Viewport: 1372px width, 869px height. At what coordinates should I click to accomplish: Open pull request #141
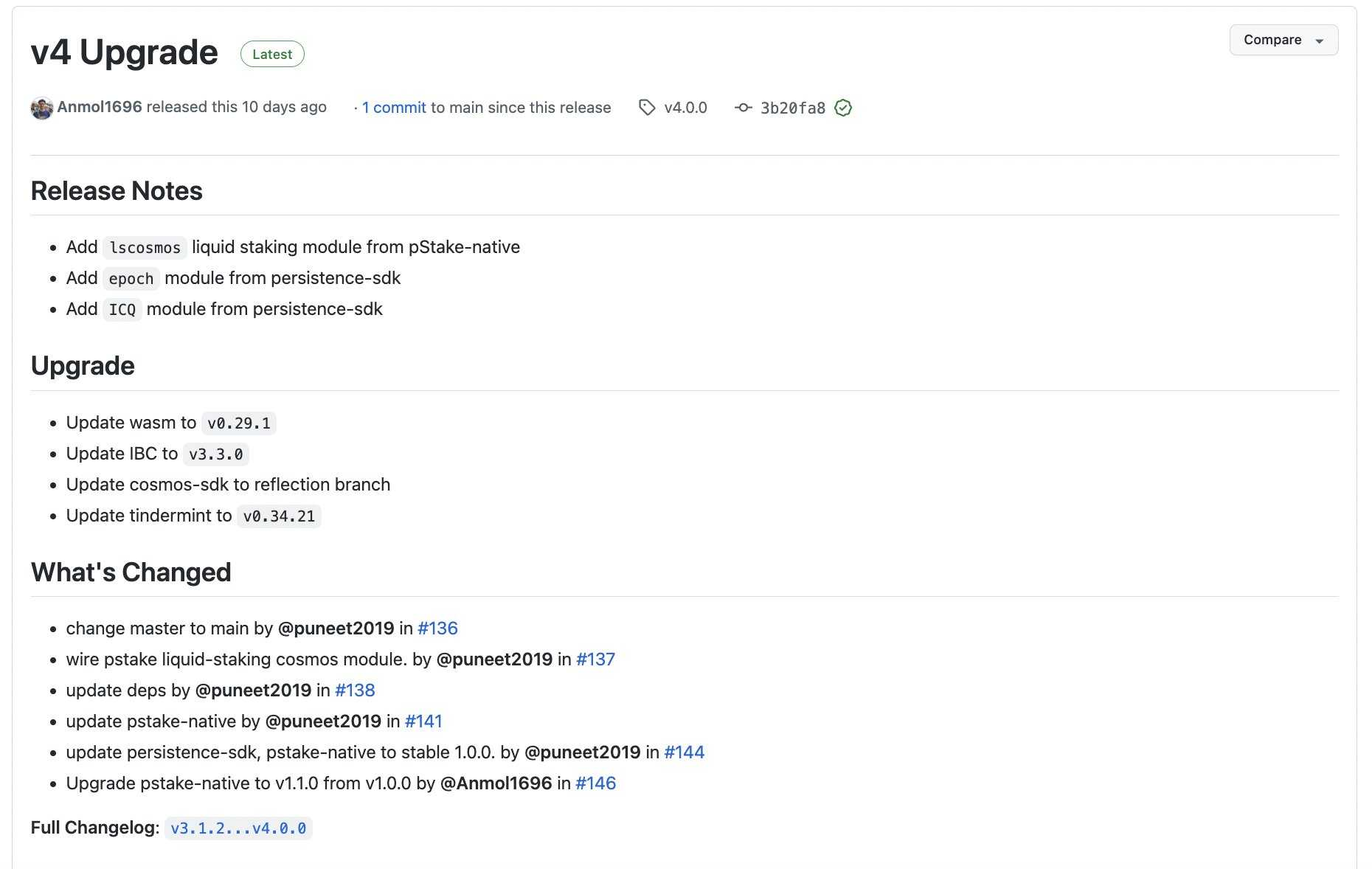coord(423,721)
